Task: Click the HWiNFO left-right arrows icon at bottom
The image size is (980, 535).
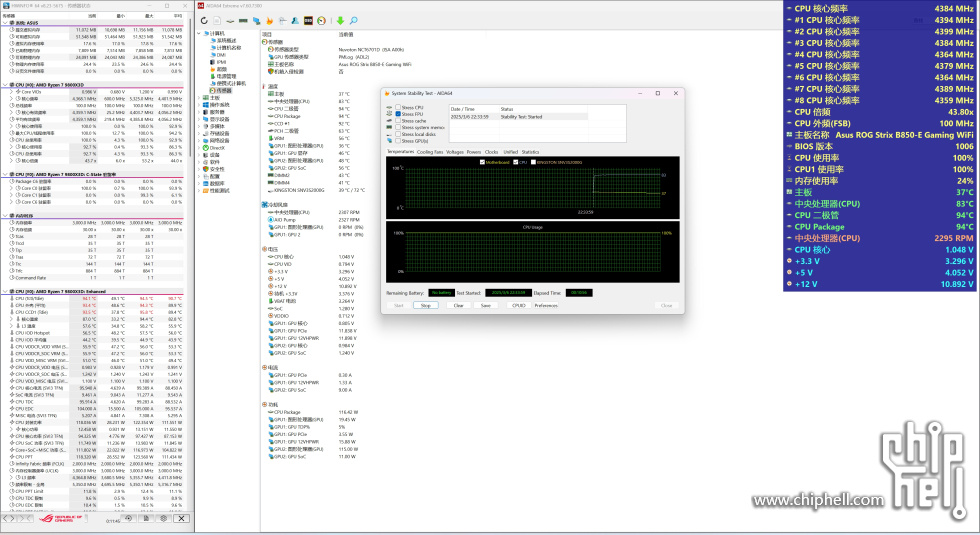Action: pyautogui.click(x=9, y=518)
